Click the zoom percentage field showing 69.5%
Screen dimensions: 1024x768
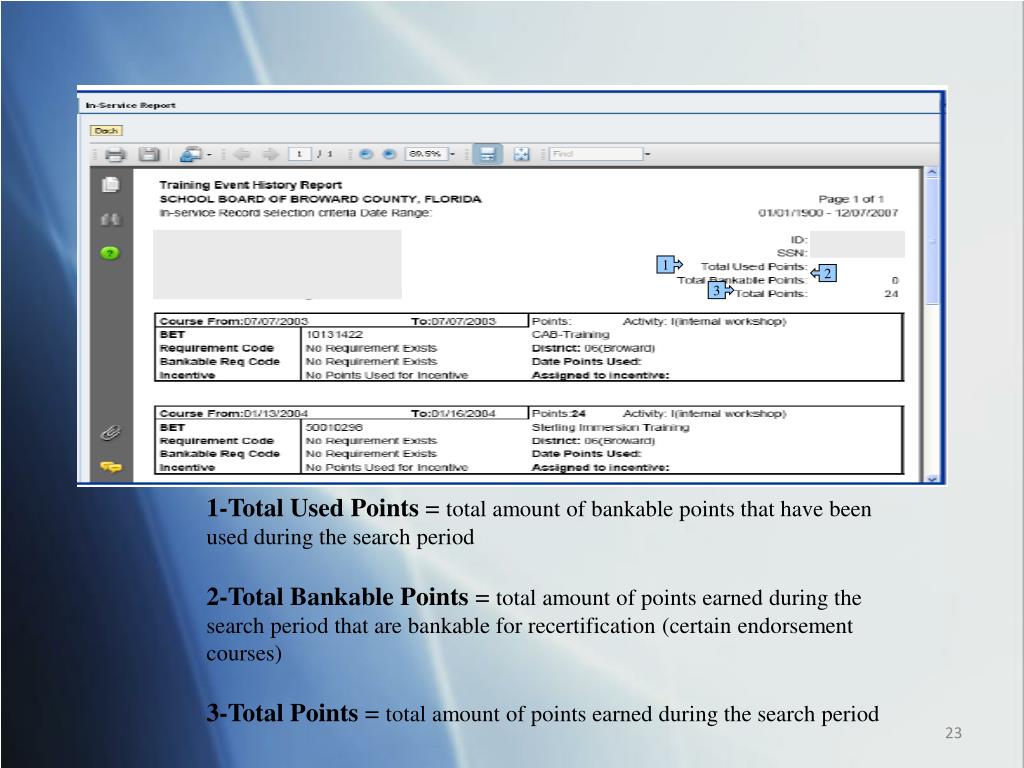click(x=426, y=154)
